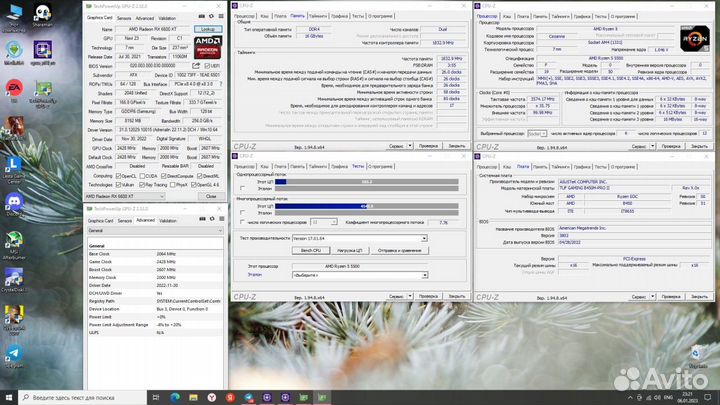The image size is (720, 405).
Task: Click the Lookup button in GPU-Z
Action: (208, 29)
